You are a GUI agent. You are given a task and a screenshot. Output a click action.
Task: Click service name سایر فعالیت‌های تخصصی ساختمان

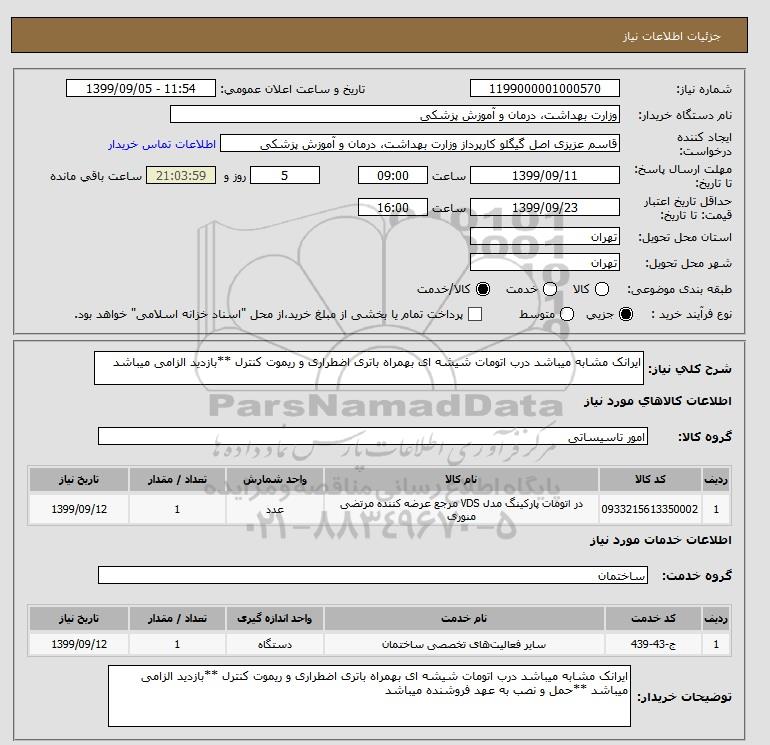pyautogui.click(x=464, y=644)
